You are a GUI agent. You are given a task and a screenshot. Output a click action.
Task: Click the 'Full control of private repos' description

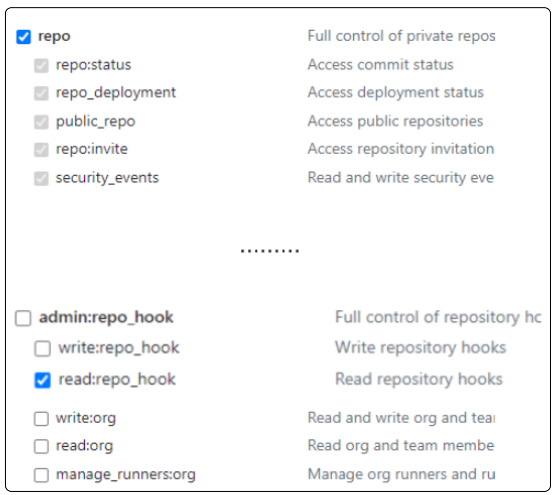click(401, 36)
